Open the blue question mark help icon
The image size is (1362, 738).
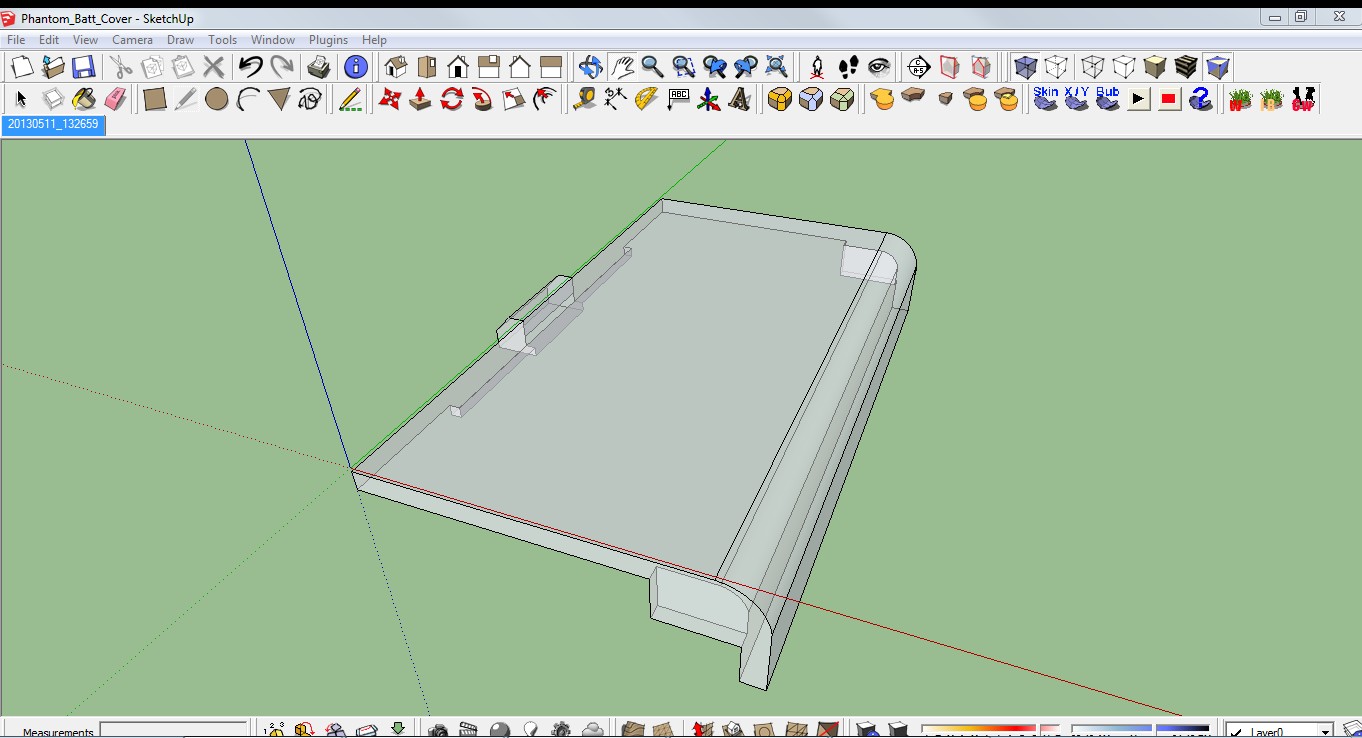click(1201, 99)
